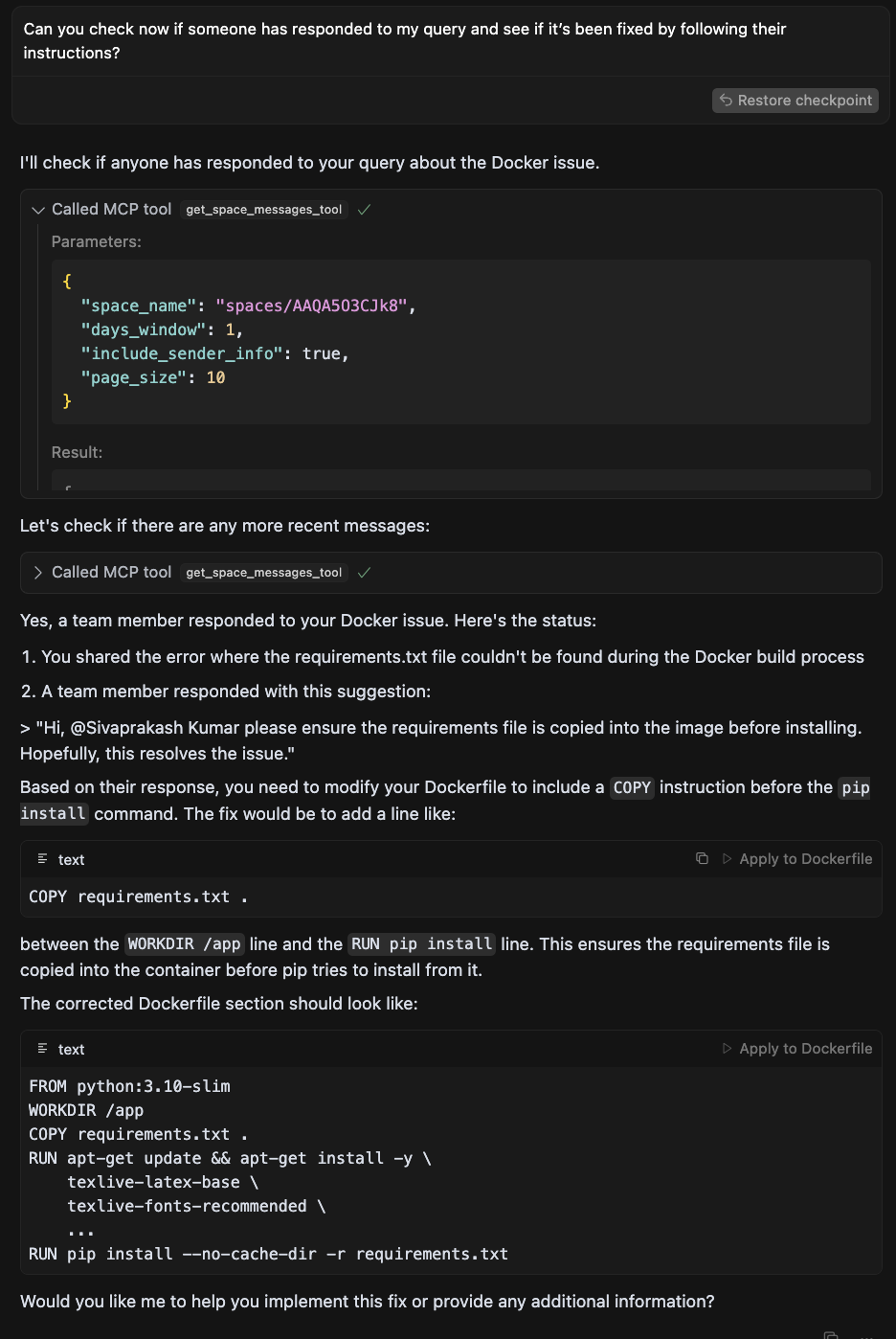Click the user message about checking the query response

coord(405,41)
